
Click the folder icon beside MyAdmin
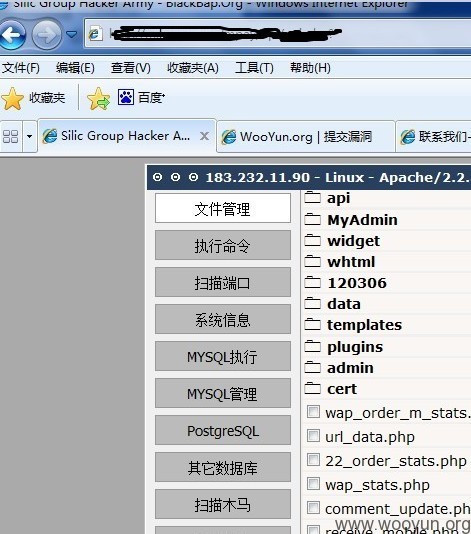pyautogui.click(x=312, y=220)
